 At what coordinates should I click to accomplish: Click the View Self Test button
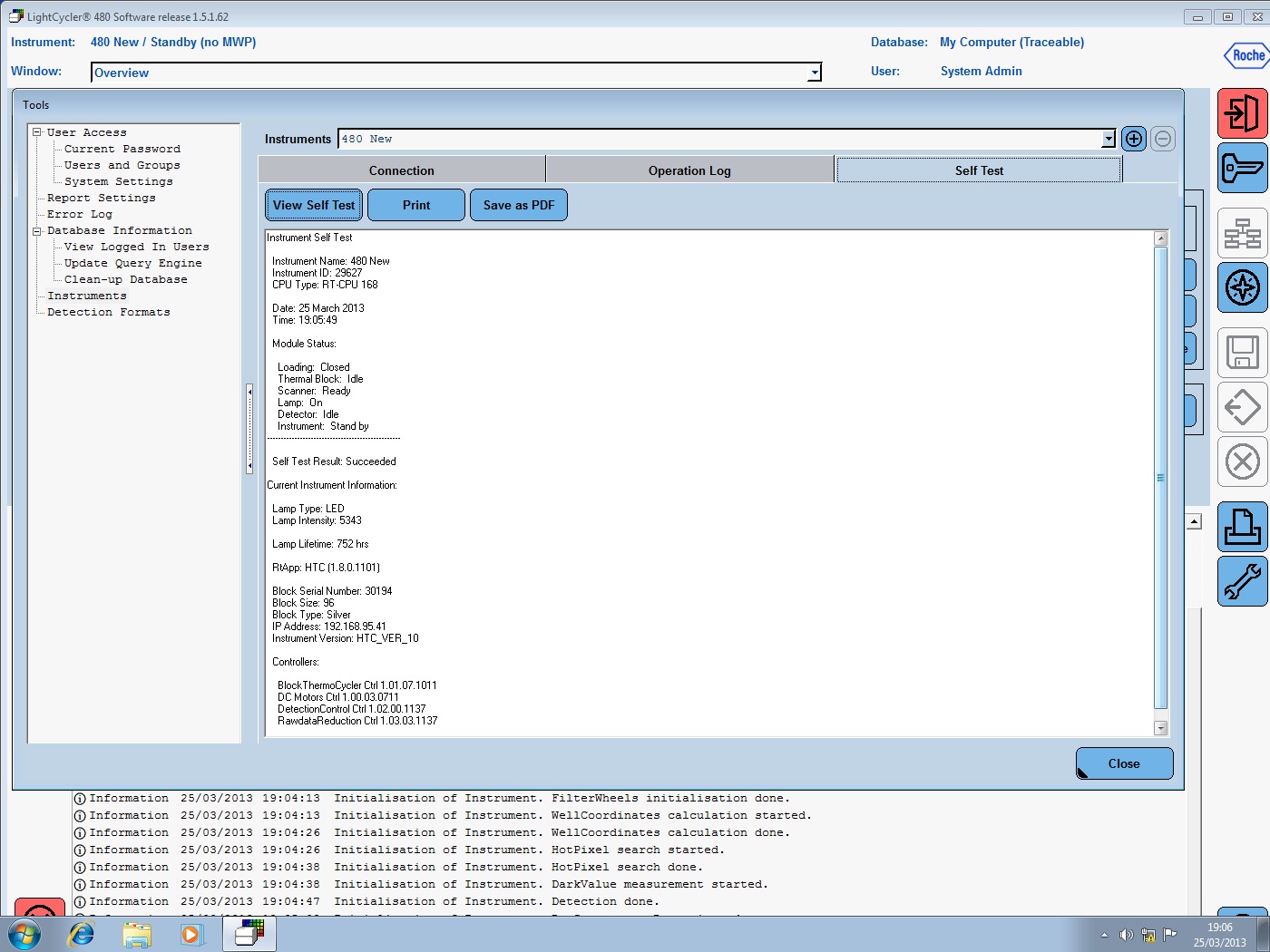(313, 205)
